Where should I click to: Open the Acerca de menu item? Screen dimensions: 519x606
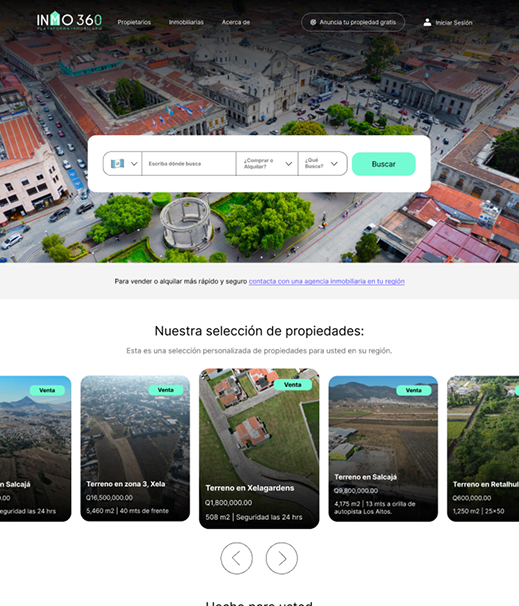tap(236, 22)
